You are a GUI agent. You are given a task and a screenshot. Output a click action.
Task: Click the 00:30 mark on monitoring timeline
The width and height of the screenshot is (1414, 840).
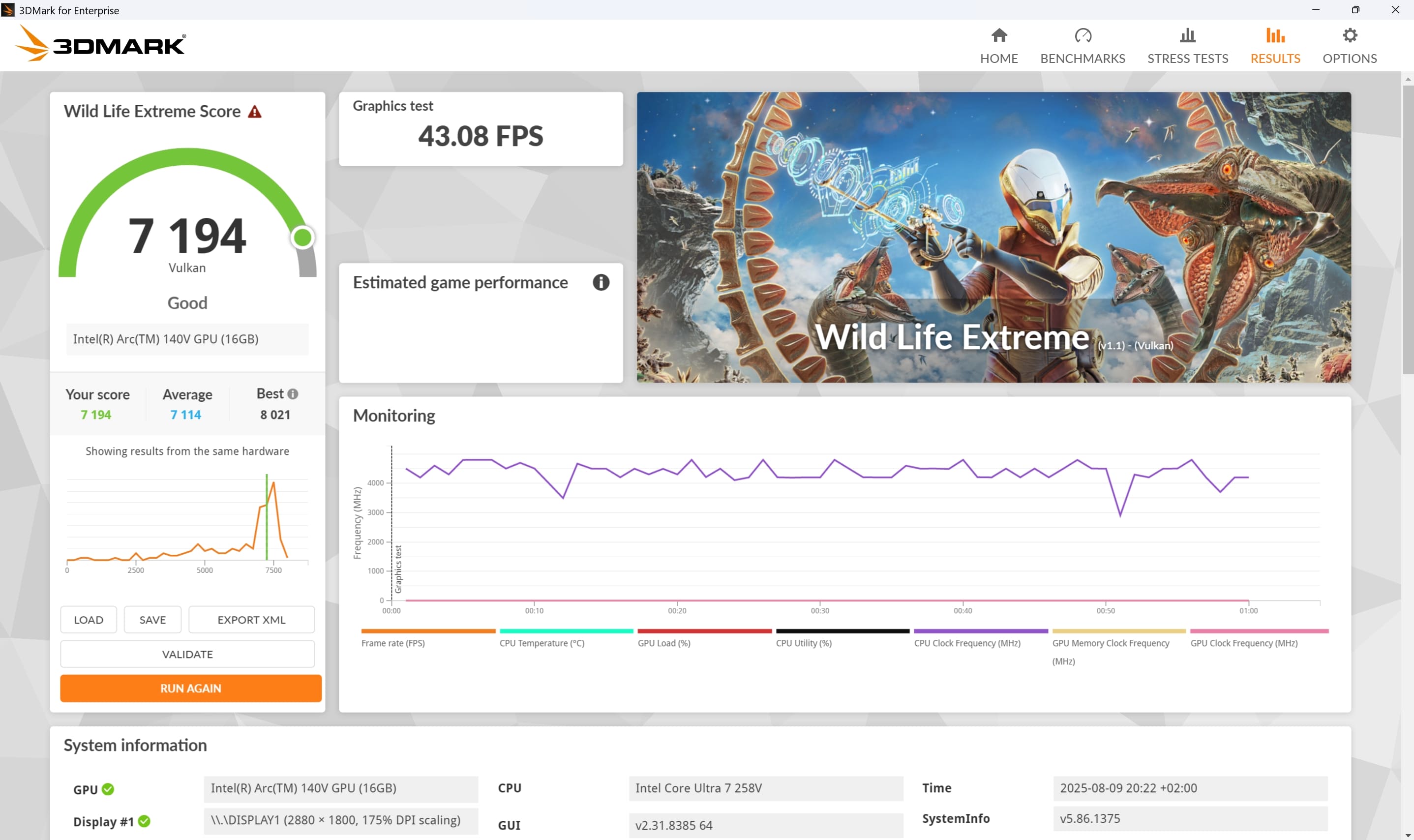point(820,610)
